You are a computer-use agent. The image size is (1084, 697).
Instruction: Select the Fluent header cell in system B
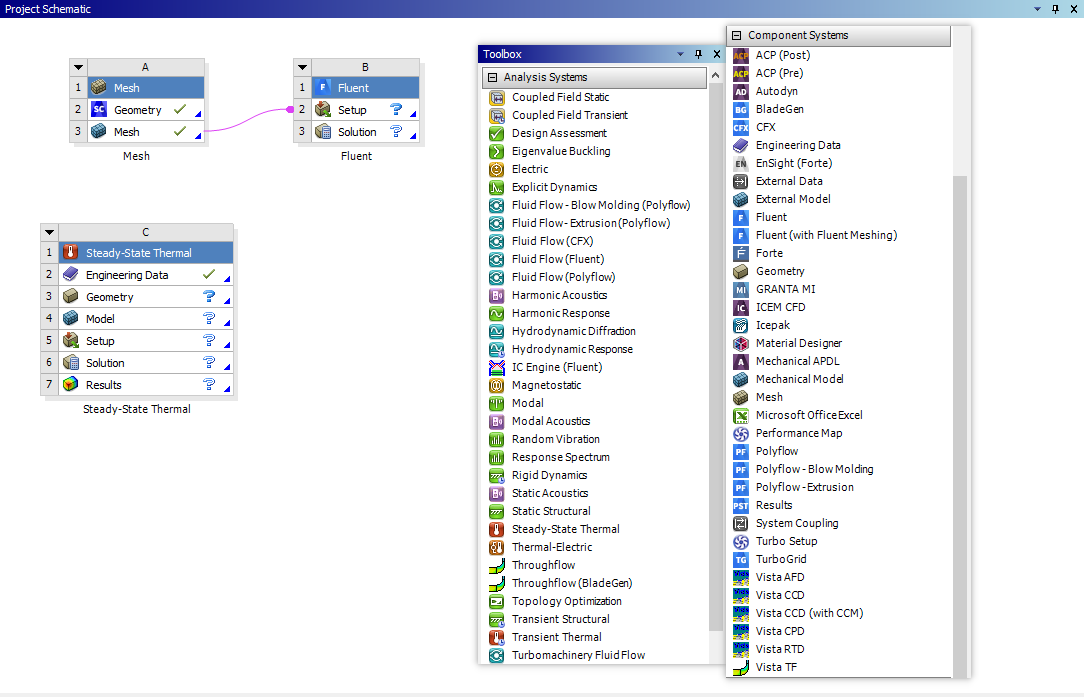[366, 88]
